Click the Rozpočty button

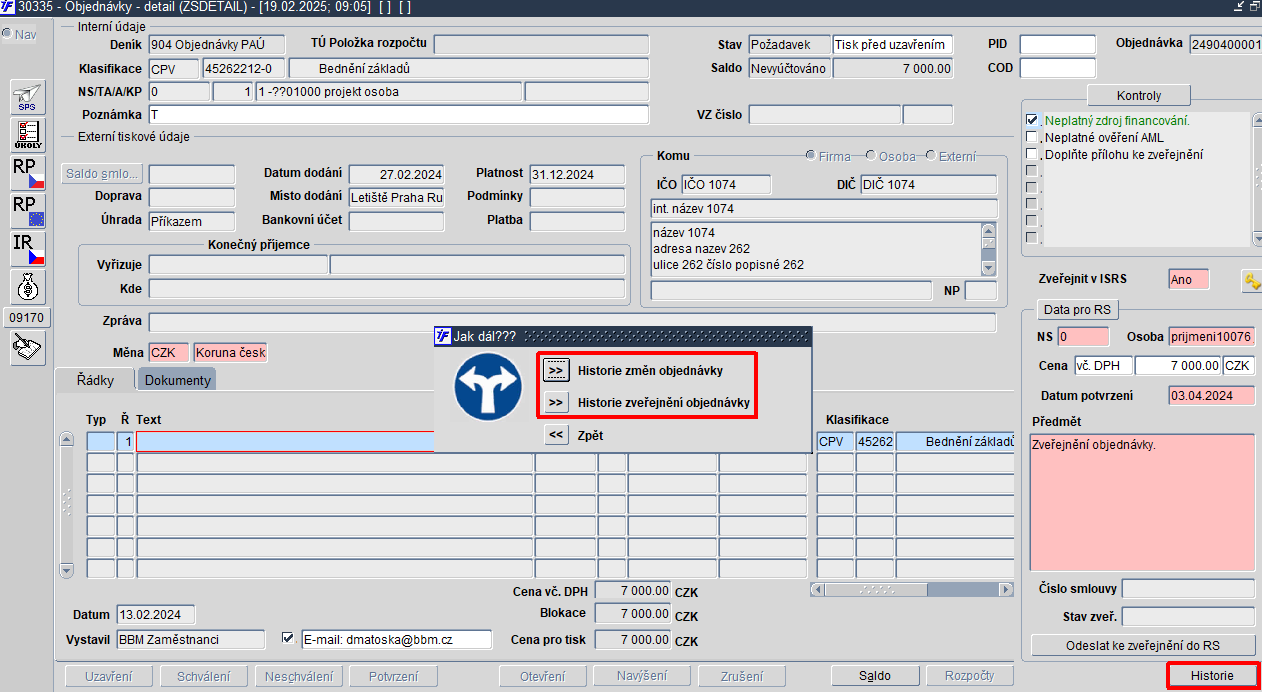(x=970, y=676)
